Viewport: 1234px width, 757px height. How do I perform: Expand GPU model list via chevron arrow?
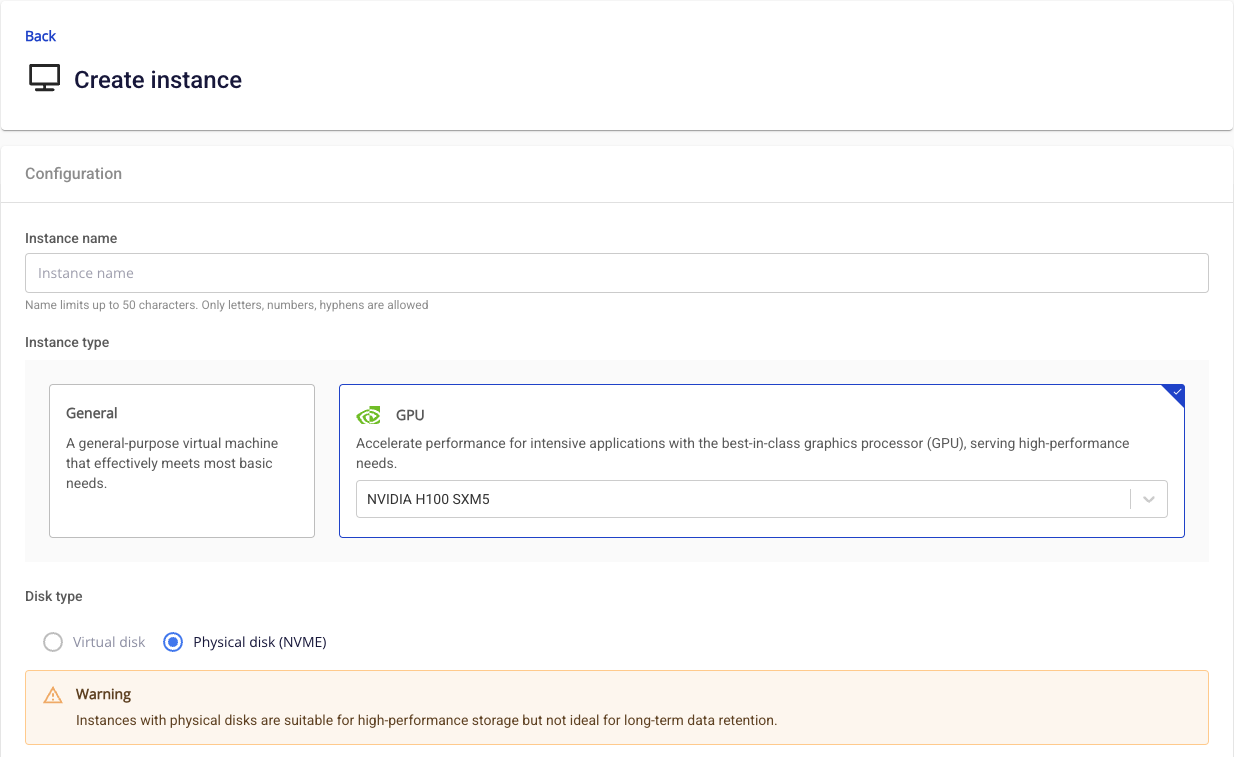coord(1149,499)
